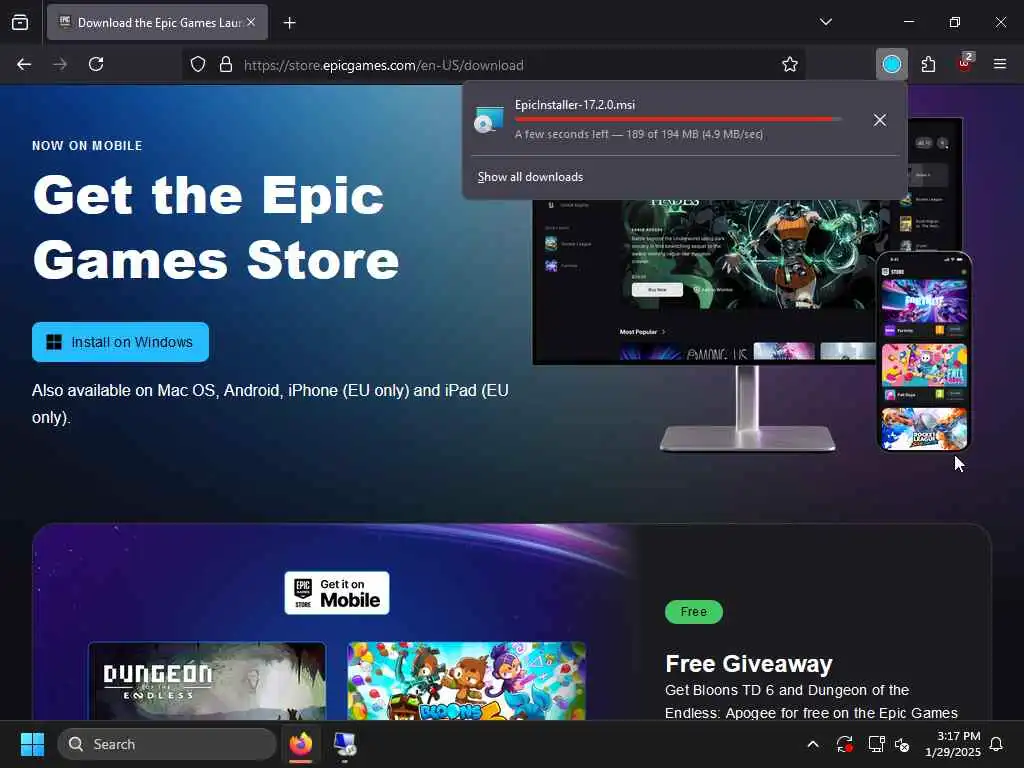Click Install on Windows button
This screenshot has height=768, width=1024.
coord(120,342)
